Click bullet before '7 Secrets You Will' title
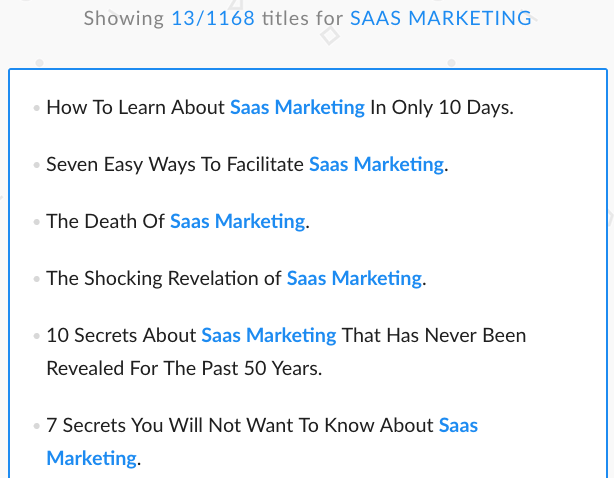 coord(37,426)
